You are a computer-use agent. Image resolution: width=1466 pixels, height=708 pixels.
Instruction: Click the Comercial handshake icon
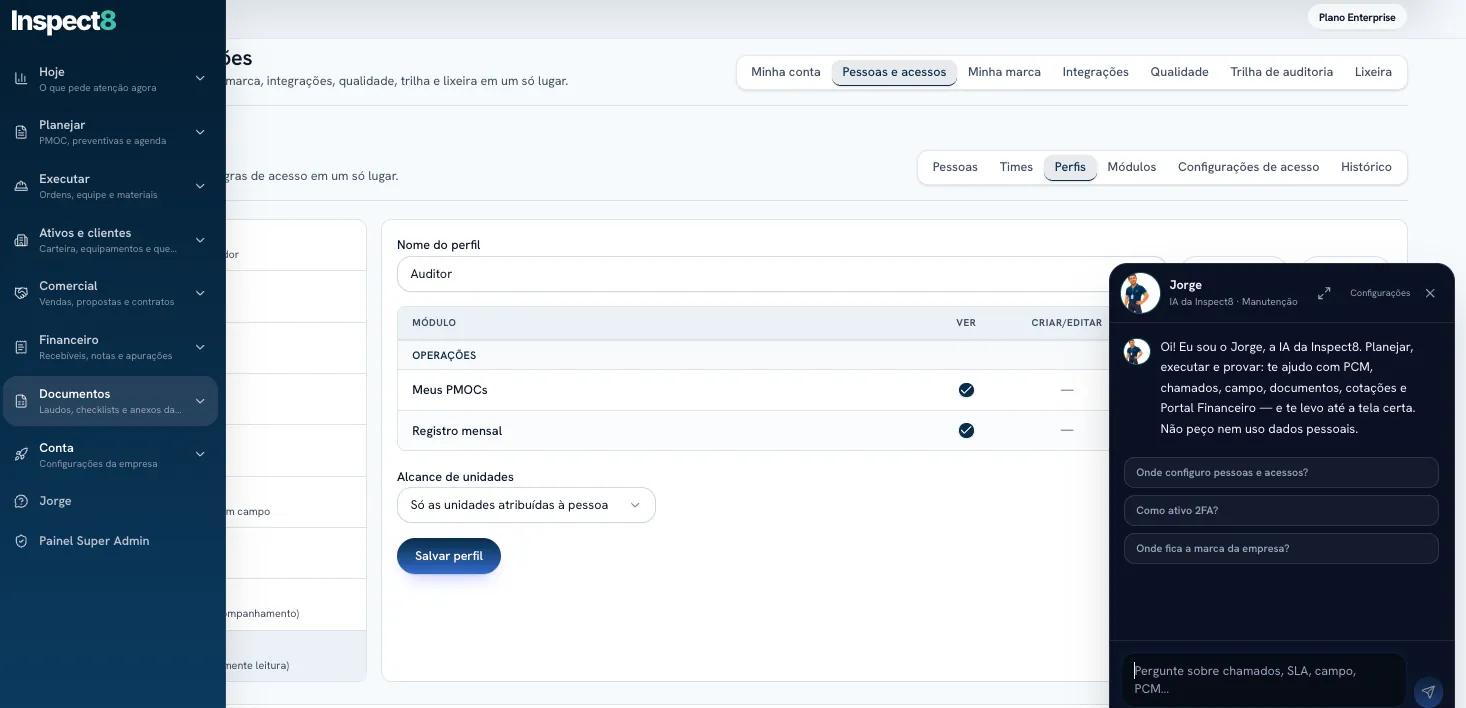[x=21, y=293]
